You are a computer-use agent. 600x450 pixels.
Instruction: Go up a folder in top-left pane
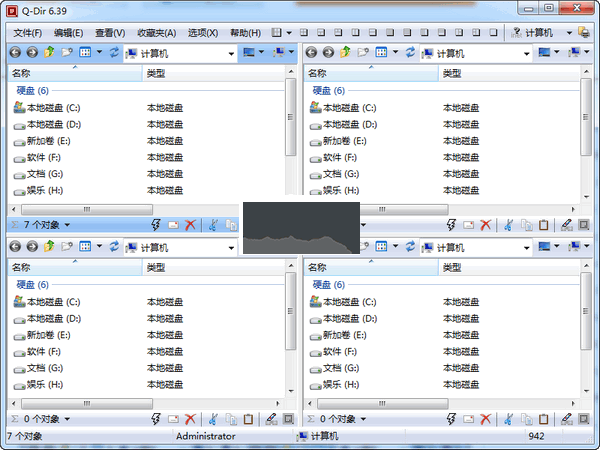point(49,52)
